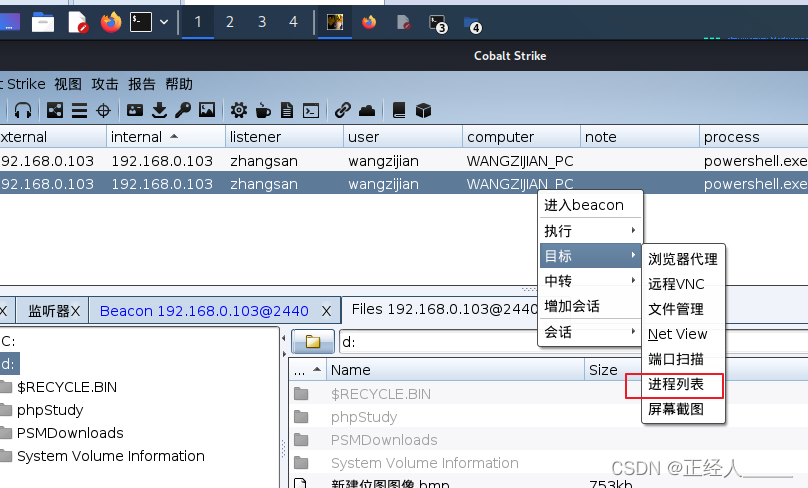Open the downloads arrow icon
Image resolution: width=808 pixels, height=488 pixels.
(160, 110)
